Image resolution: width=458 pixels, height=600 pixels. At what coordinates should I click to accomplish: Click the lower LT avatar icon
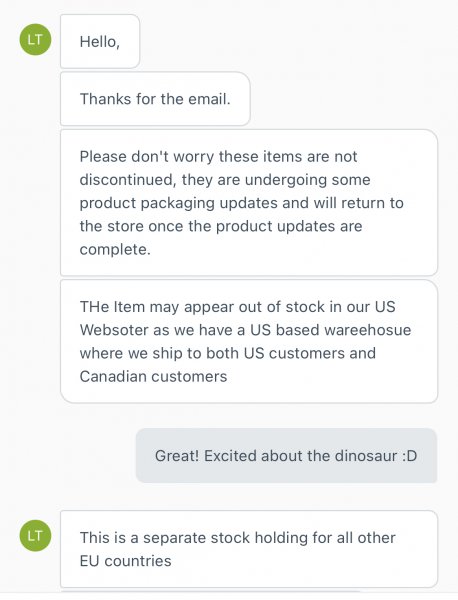35,535
